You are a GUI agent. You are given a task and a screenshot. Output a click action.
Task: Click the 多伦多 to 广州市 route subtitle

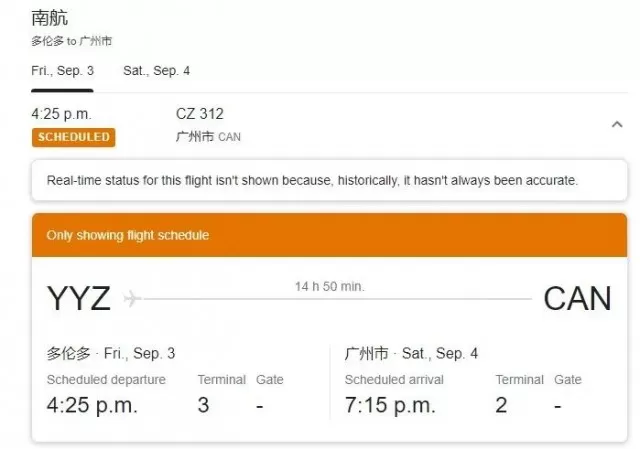coord(71,41)
